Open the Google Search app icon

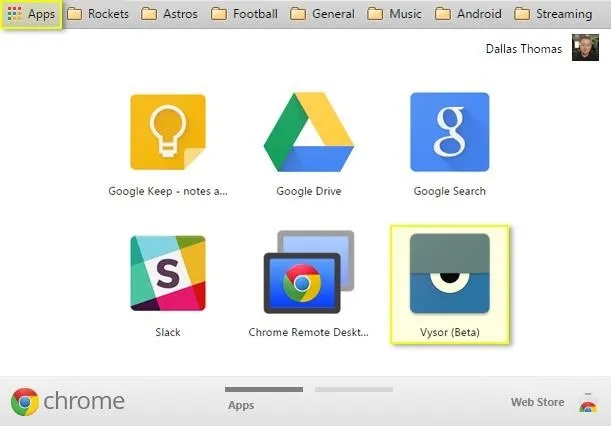450,132
